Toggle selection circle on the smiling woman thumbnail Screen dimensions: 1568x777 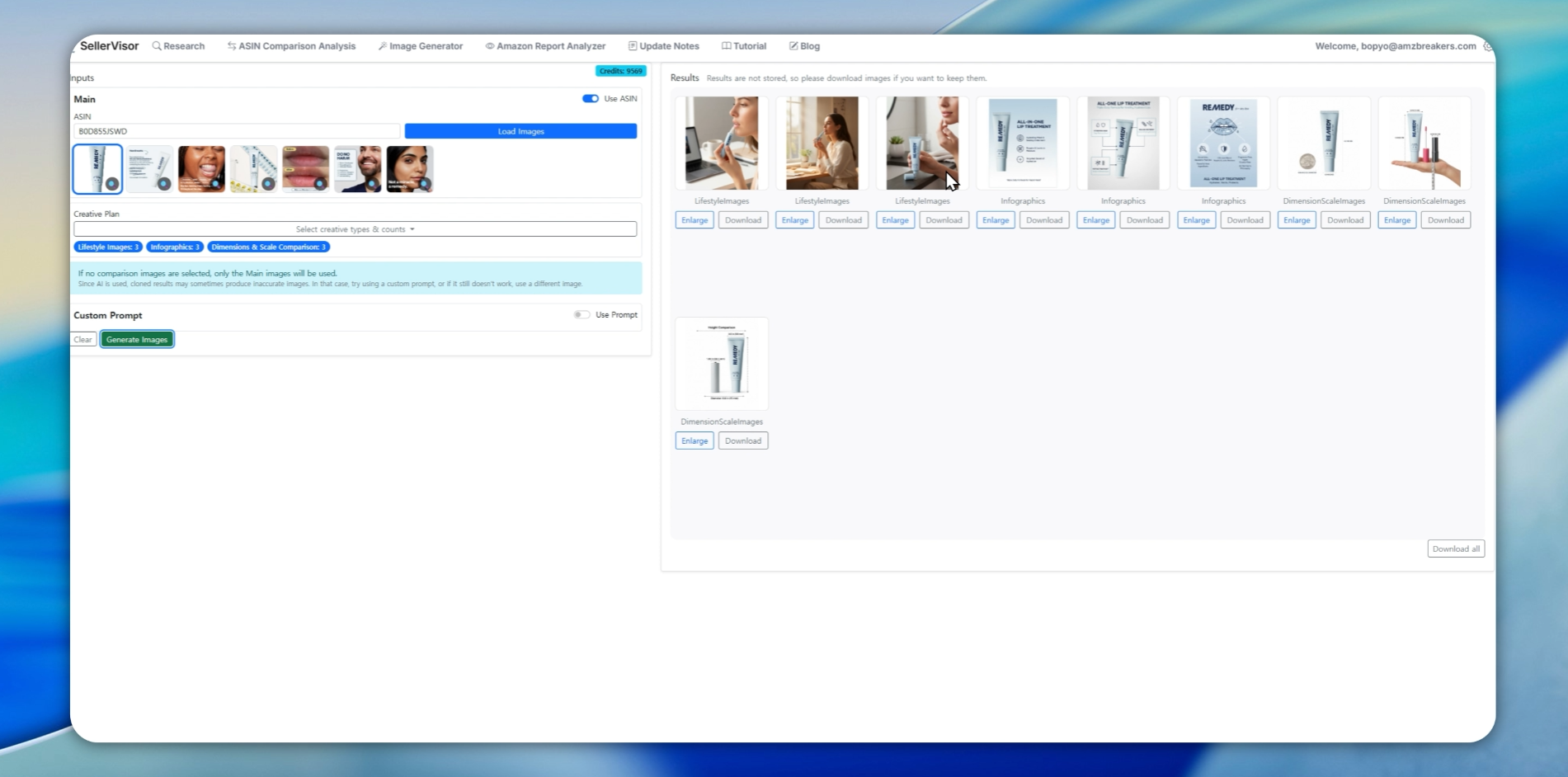coord(216,185)
